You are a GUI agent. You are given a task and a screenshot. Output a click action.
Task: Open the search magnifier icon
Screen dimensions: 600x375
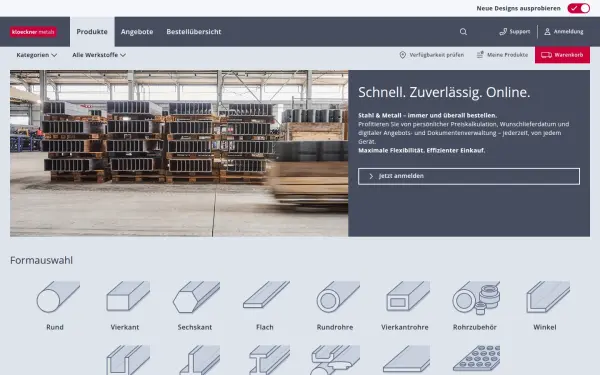pos(463,32)
